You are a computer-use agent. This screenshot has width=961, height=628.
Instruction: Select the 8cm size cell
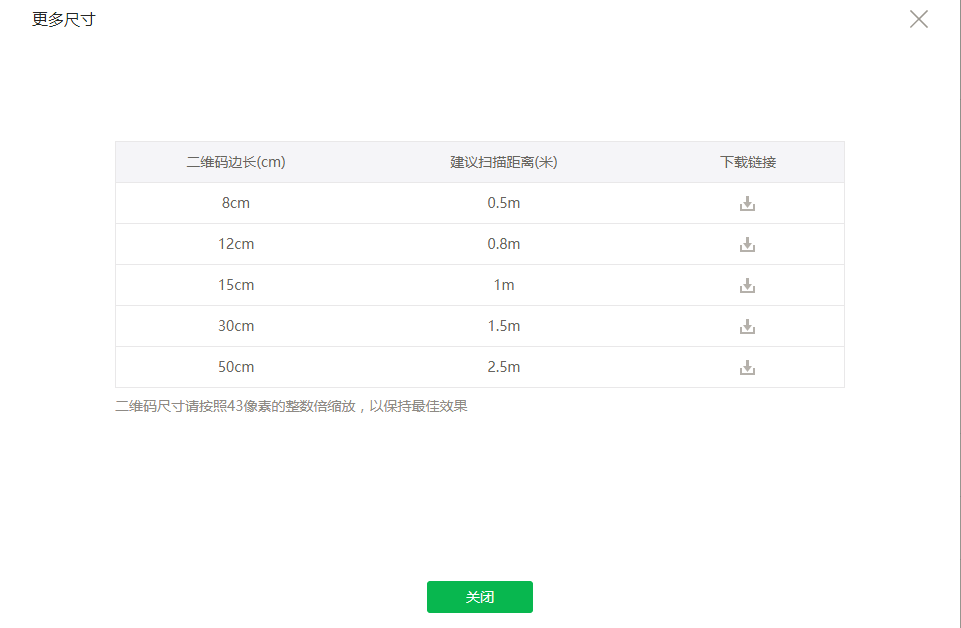(x=236, y=203)
